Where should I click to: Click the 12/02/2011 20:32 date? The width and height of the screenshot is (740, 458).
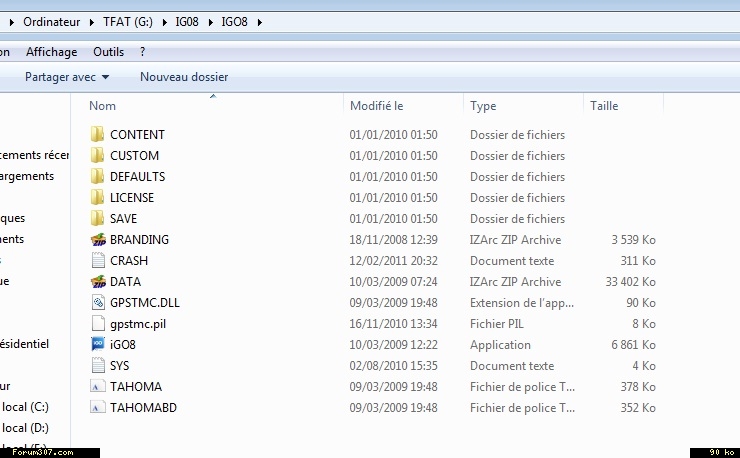pyautogui.click(x=394, y=261)
